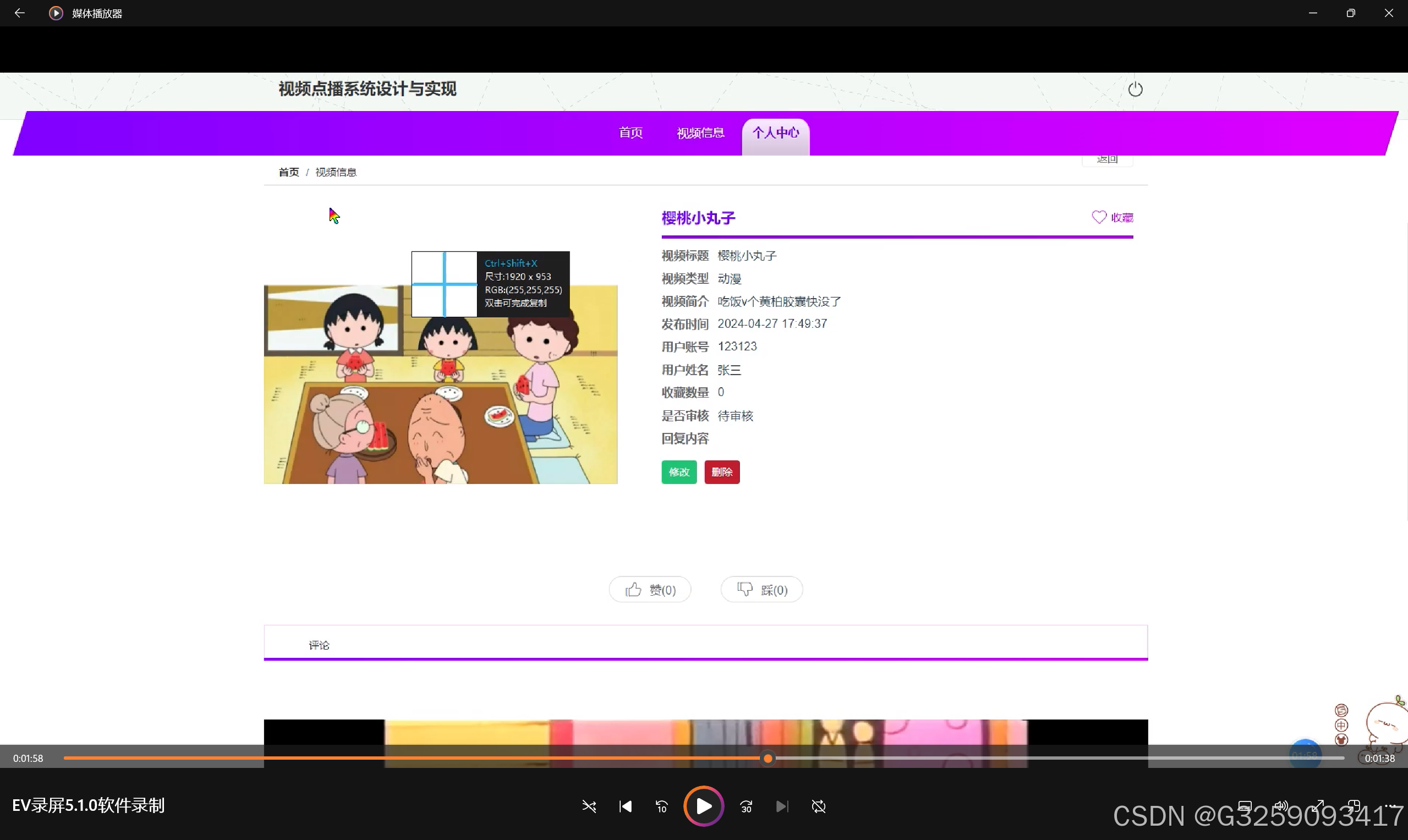The width and height of the screenshot is (1408, 840).
Task: Click the 待审核 review status text
Action: point(735,416)
